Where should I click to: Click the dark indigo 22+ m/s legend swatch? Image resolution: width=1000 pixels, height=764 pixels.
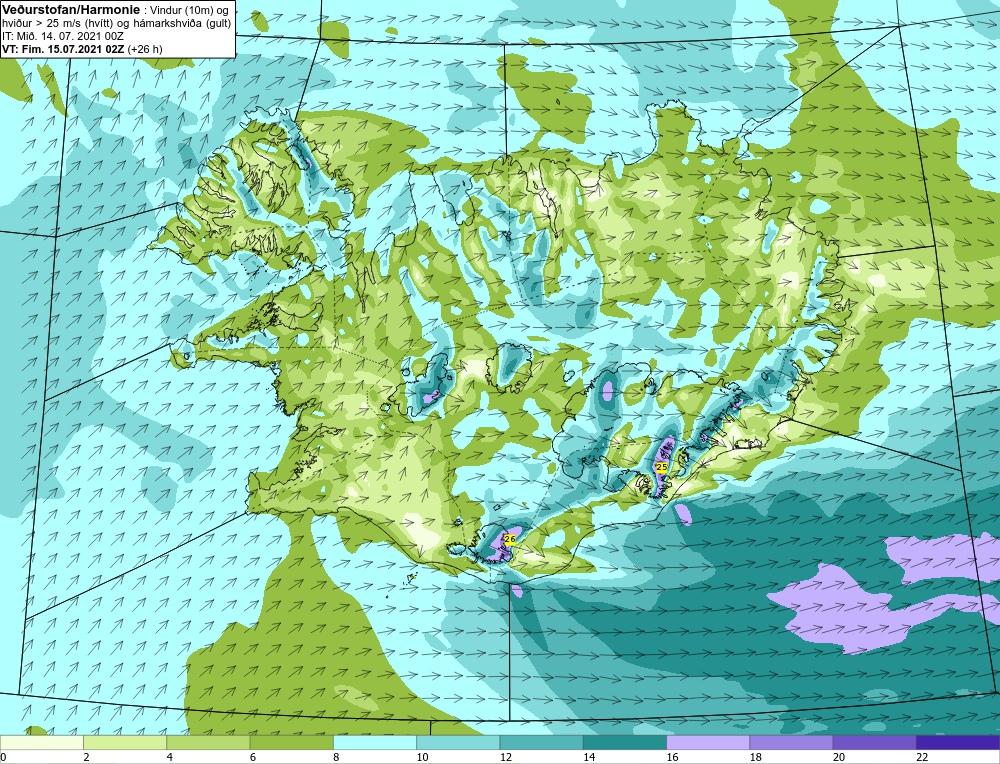(958, 742)
